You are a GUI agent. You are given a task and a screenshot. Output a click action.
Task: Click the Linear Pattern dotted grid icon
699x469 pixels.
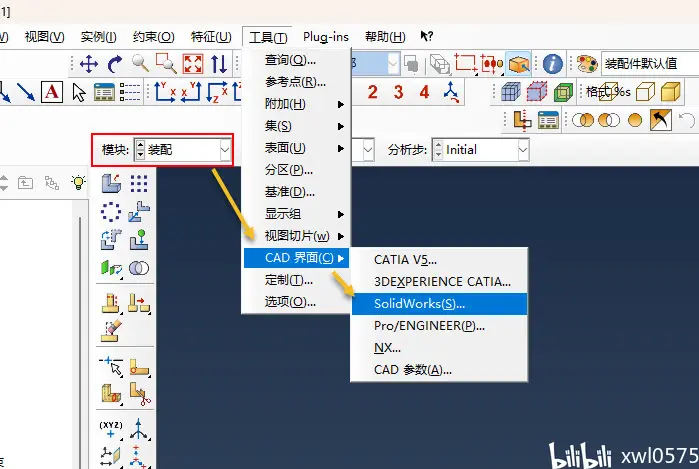(x=139, y=183)
